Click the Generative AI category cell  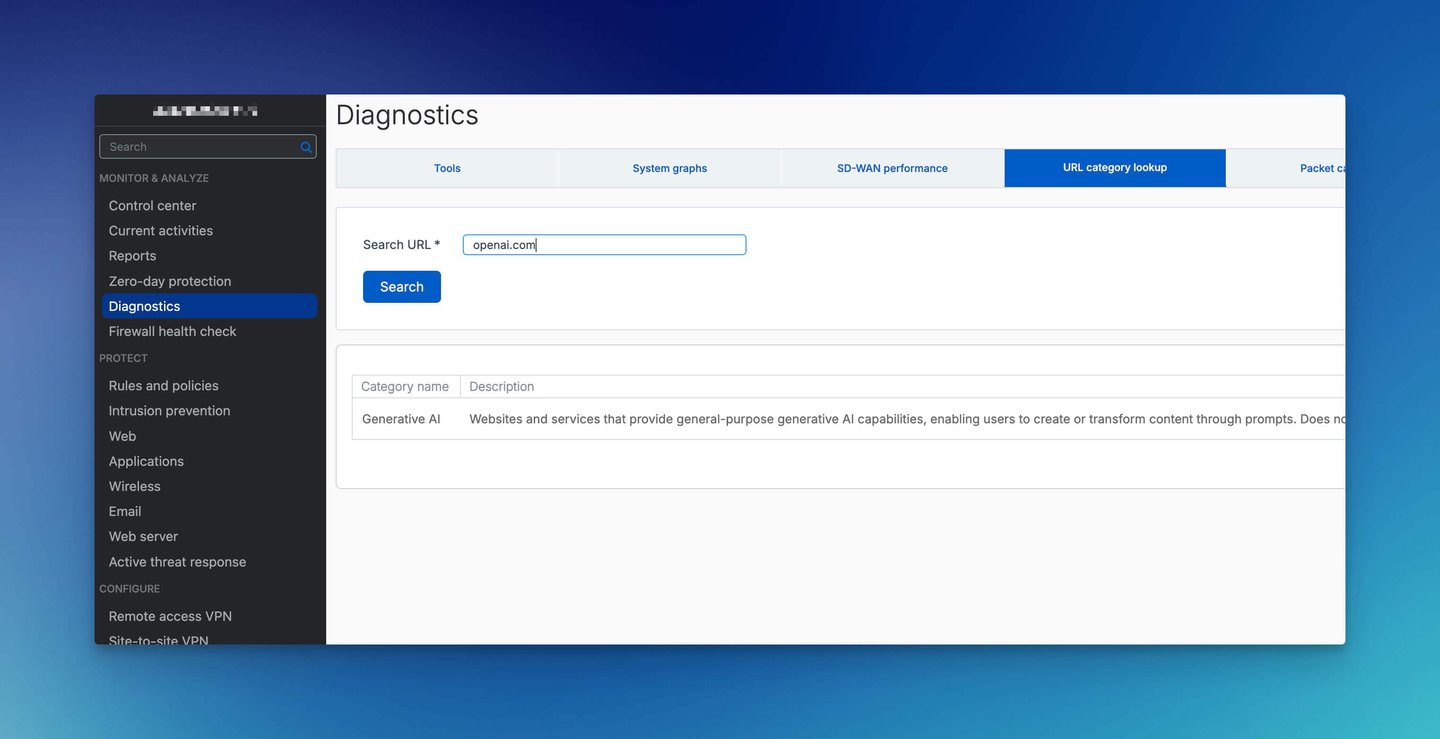[x=401, y=419]
